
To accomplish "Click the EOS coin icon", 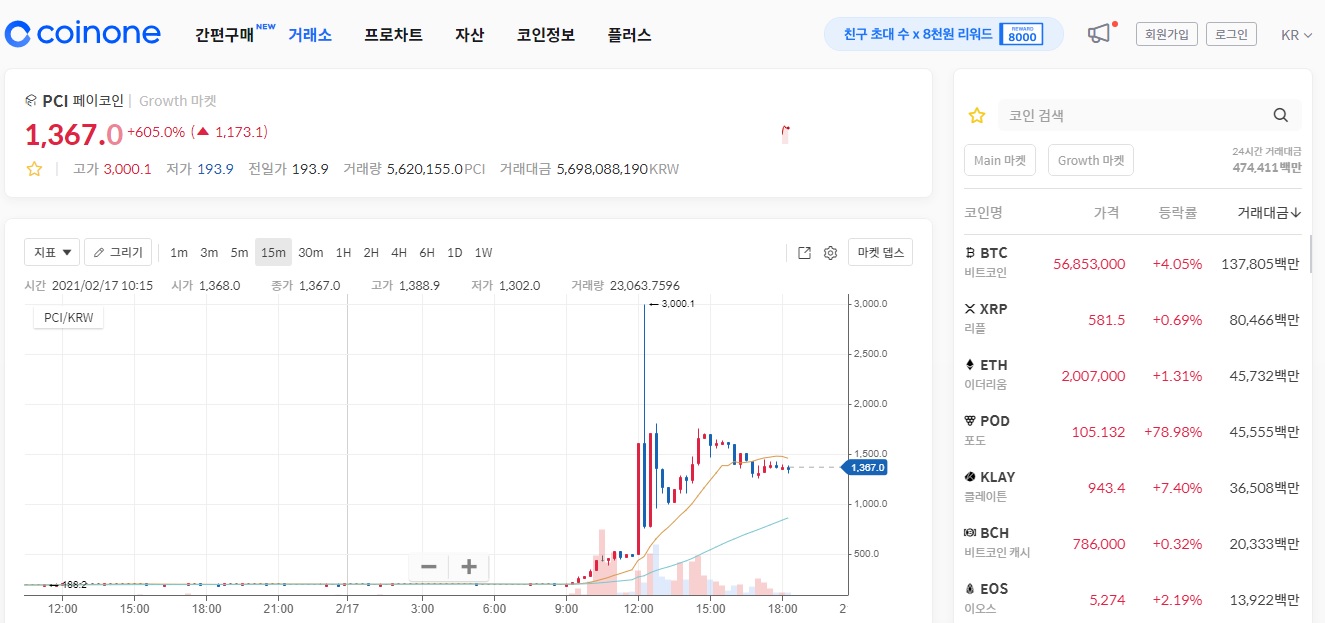I will (x=969, y=589).
